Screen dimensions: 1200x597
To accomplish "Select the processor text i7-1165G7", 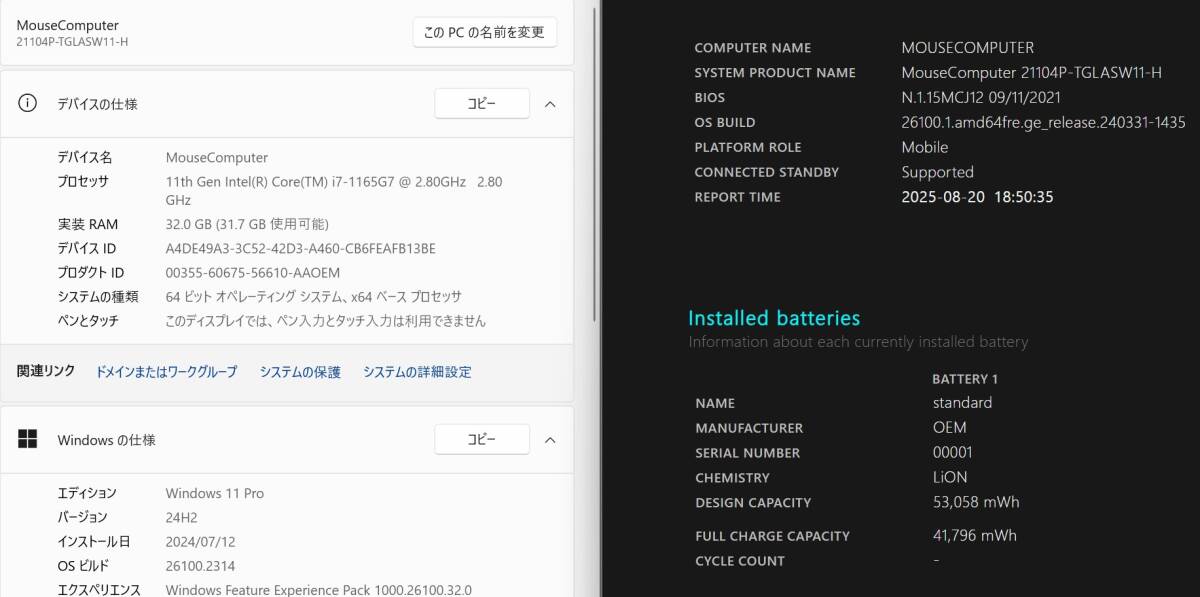I will tap(334, 190).
